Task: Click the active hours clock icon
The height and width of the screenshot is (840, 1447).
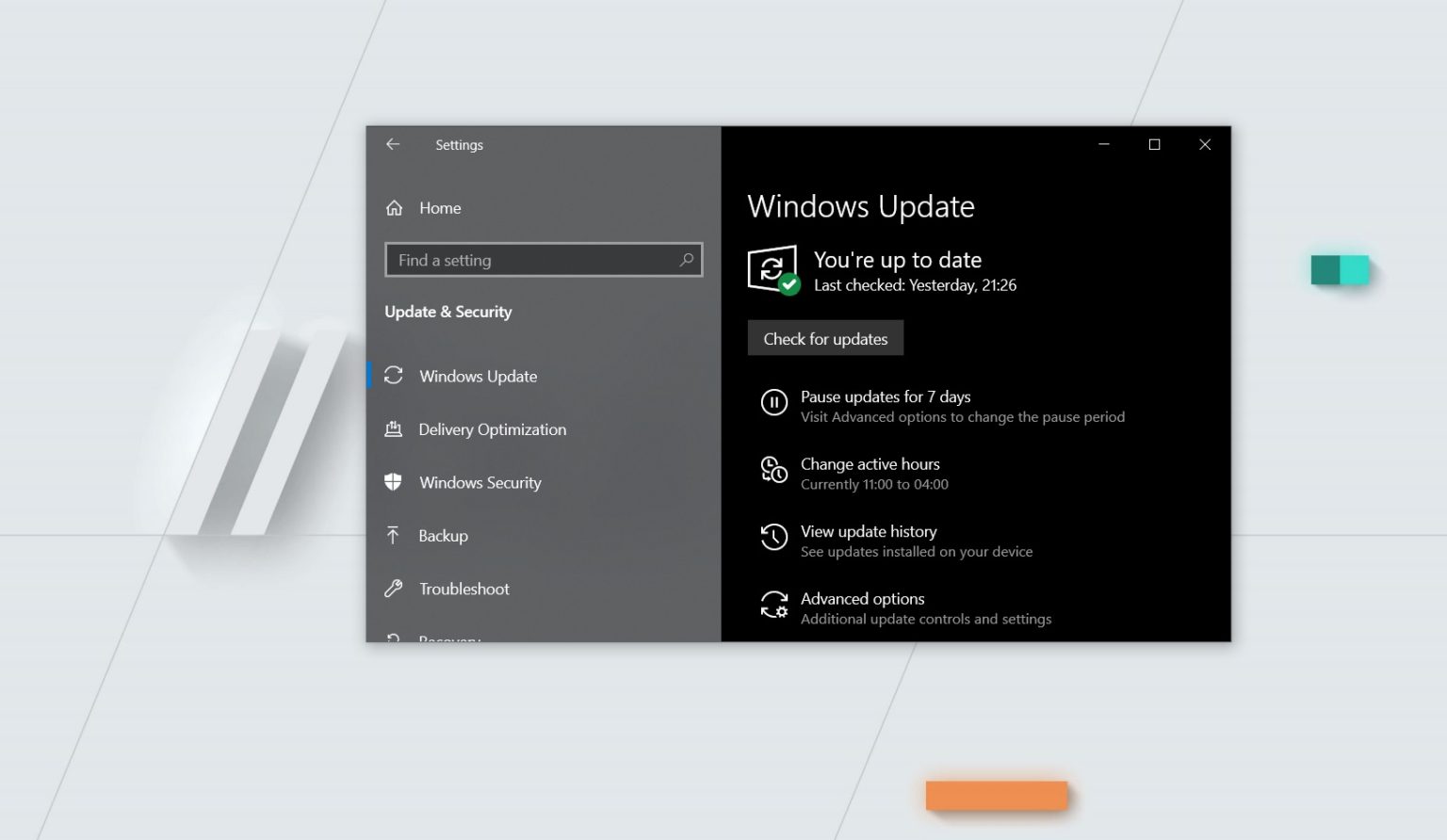Action: click(773, 470)
